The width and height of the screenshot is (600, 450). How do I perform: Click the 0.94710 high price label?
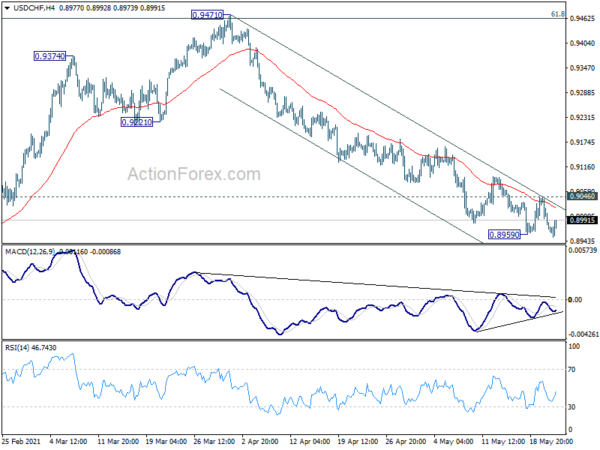tap(207, 15)
